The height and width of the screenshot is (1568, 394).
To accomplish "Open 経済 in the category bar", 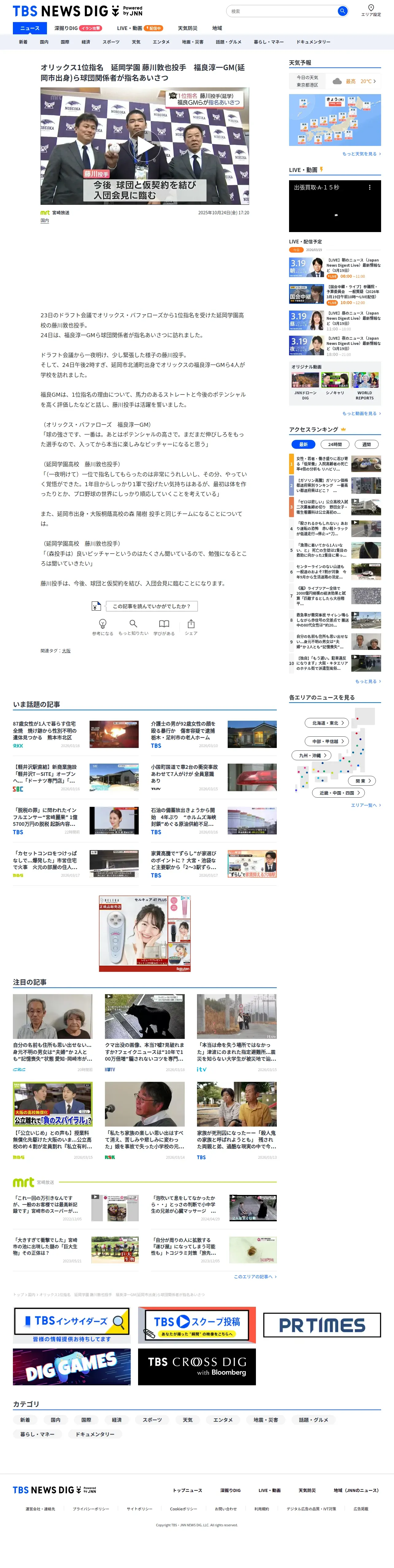I will 86,42.
